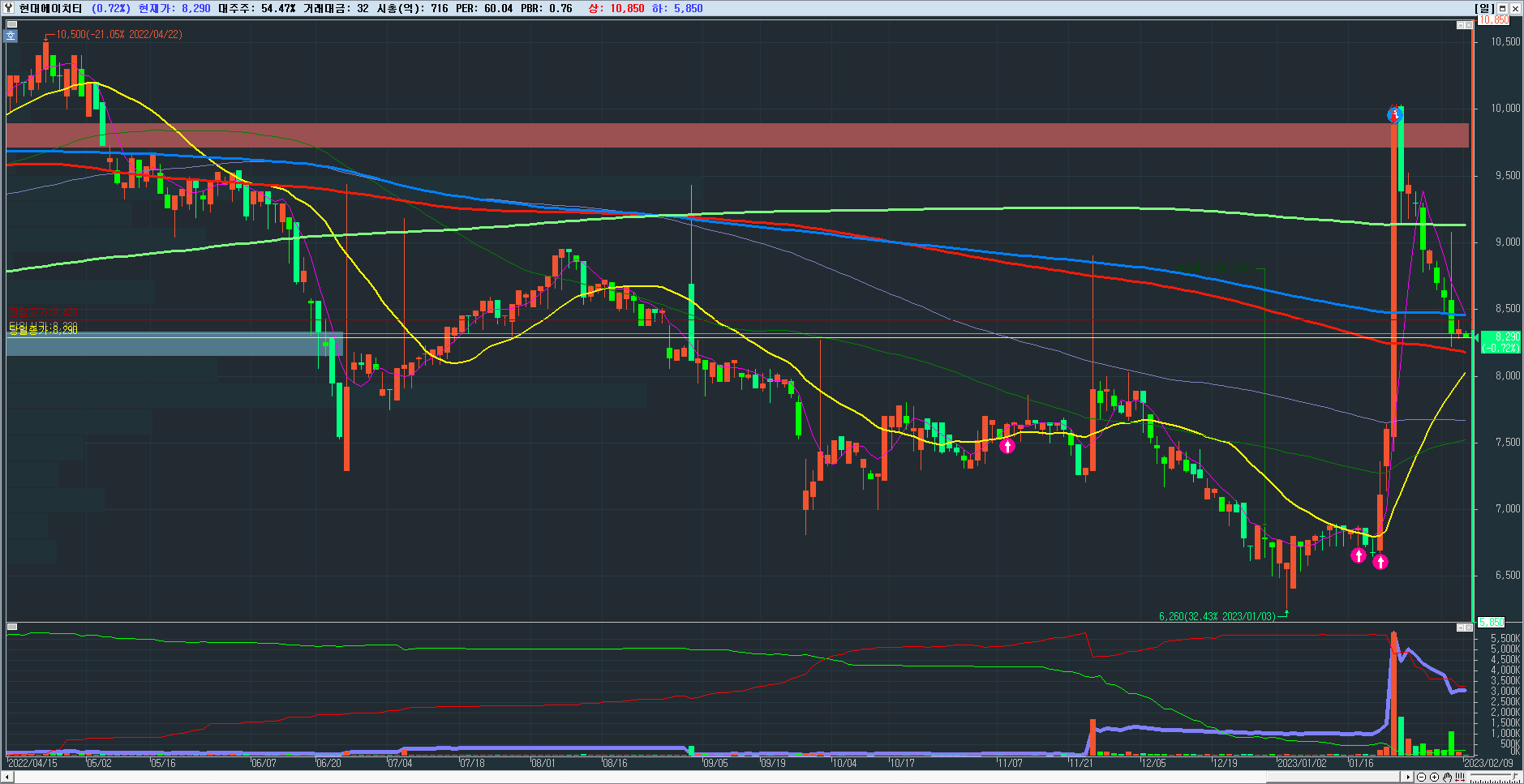Click the 하: 5,850 header value
This screenshot has width=1524, height=784.
pos(677,8)
